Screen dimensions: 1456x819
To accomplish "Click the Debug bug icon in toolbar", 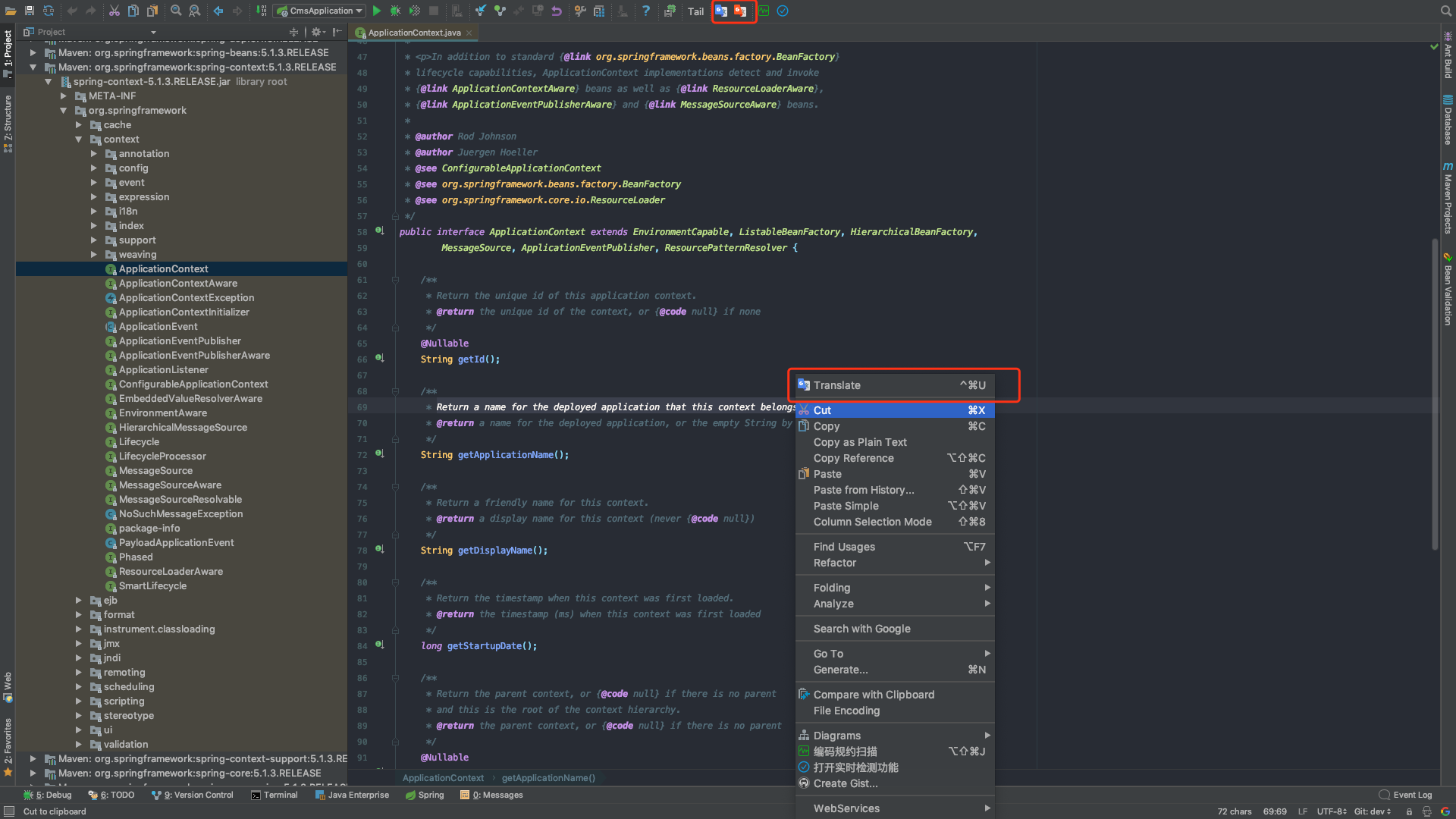I will 396,11.
